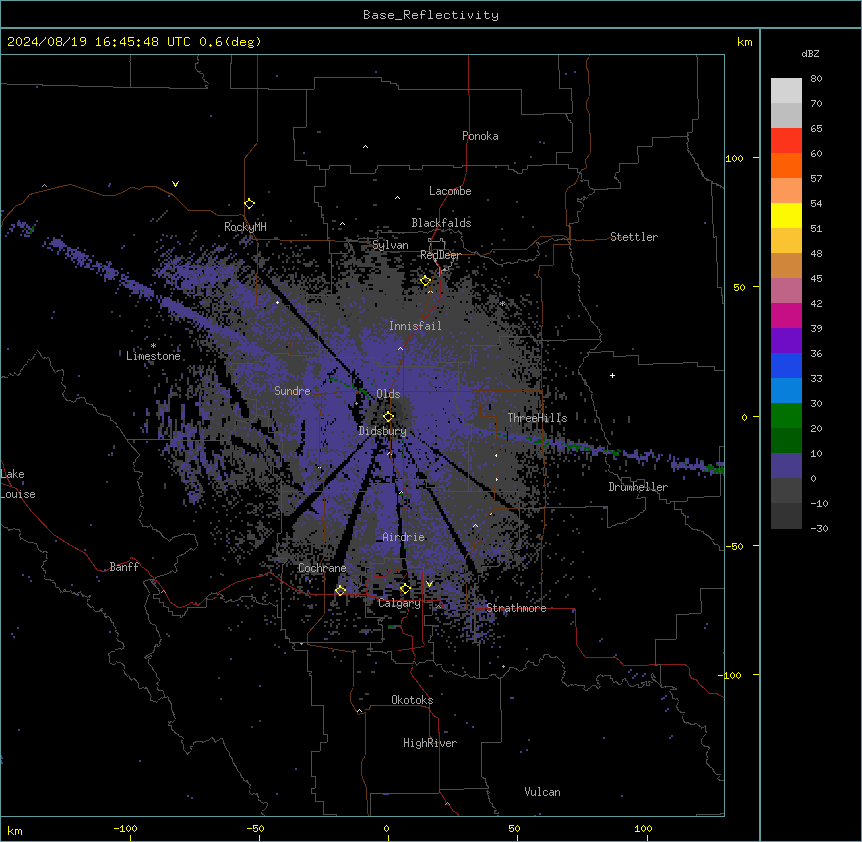Select the Didsbury label
862x842 pixels.
[383, 431]
